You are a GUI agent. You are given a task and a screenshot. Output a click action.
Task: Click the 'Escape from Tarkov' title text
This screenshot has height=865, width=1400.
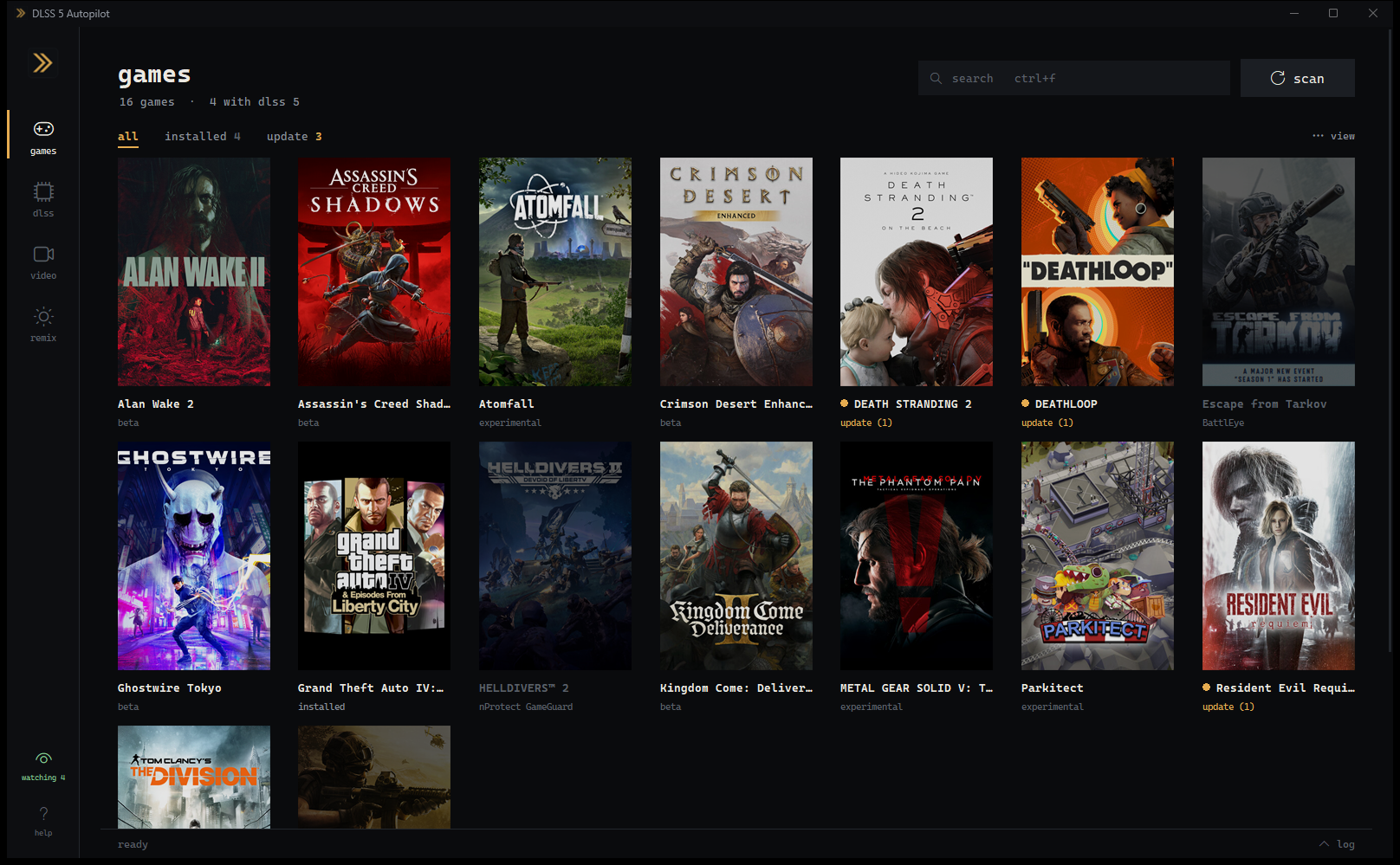tap(1265, 403)
